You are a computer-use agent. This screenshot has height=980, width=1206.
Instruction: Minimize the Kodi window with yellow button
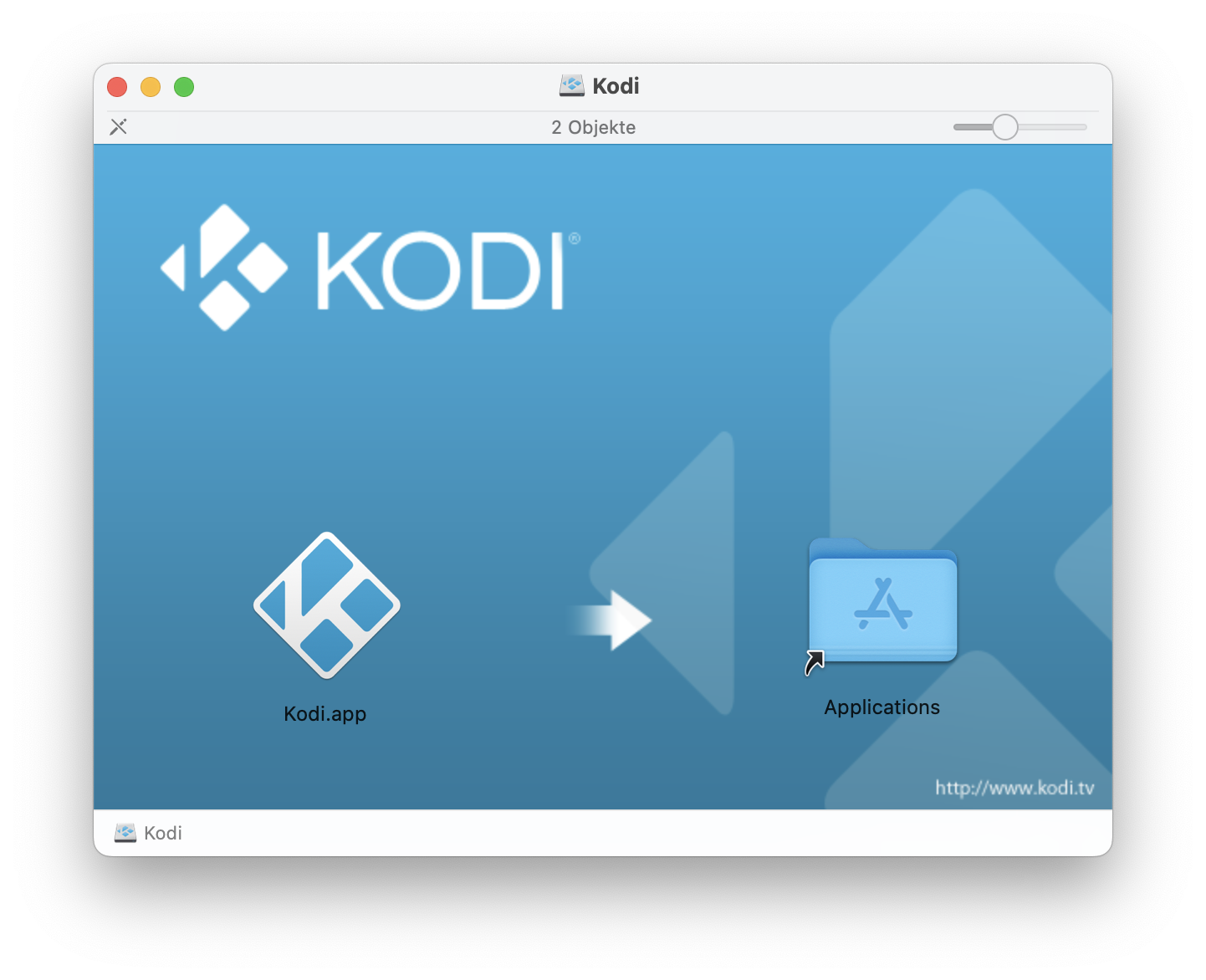[x=151, y=87]
